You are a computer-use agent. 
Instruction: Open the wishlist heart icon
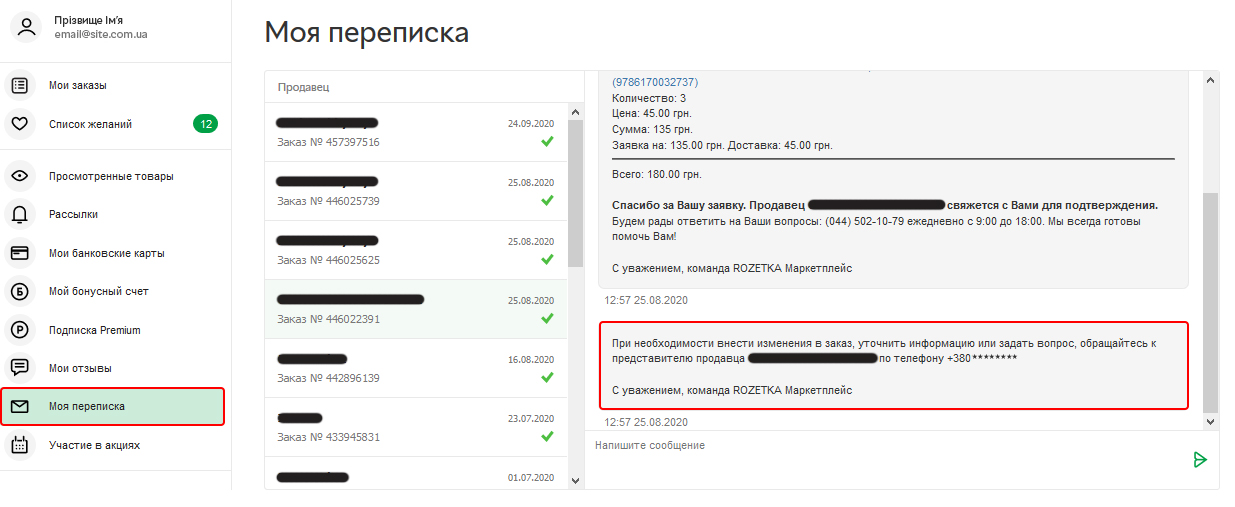tap(19, 124)
